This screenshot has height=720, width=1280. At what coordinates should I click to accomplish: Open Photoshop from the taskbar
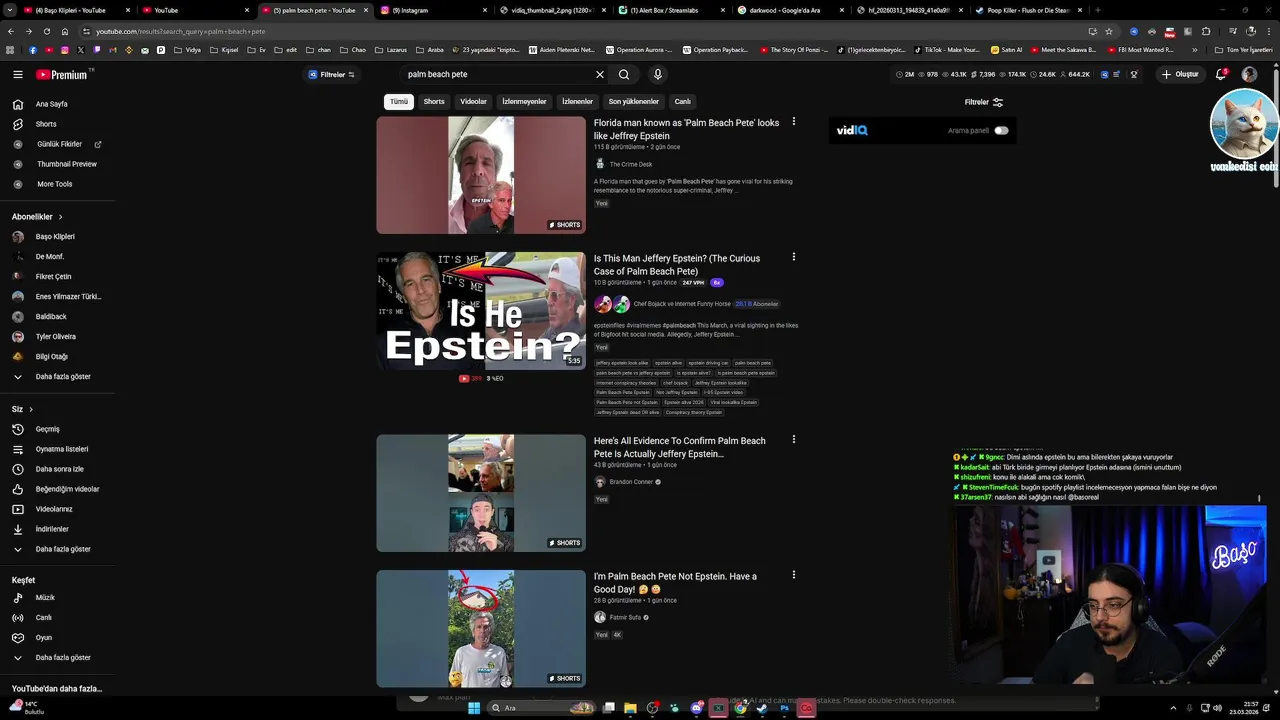[785, 708]
